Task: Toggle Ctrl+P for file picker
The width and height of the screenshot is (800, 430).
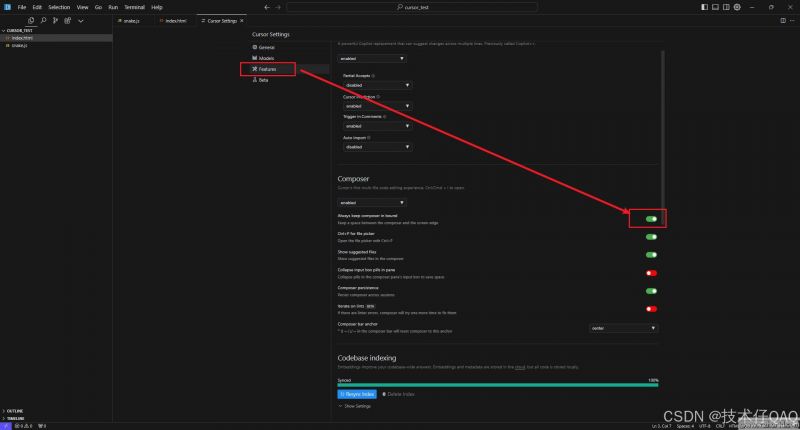Action: tap(652, 237)
